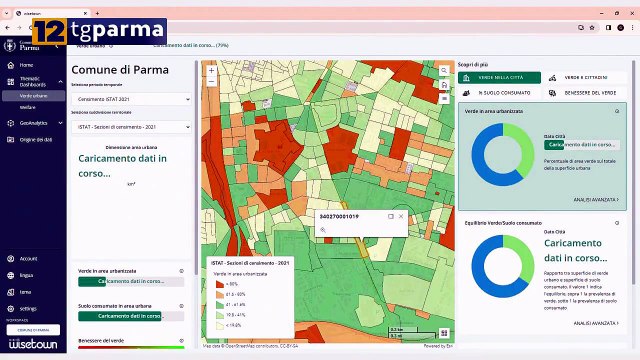This screenshot has width=640, height=360.
Task: Open the GeoAnalytics icon in sidebar
Action: point(11,123)
